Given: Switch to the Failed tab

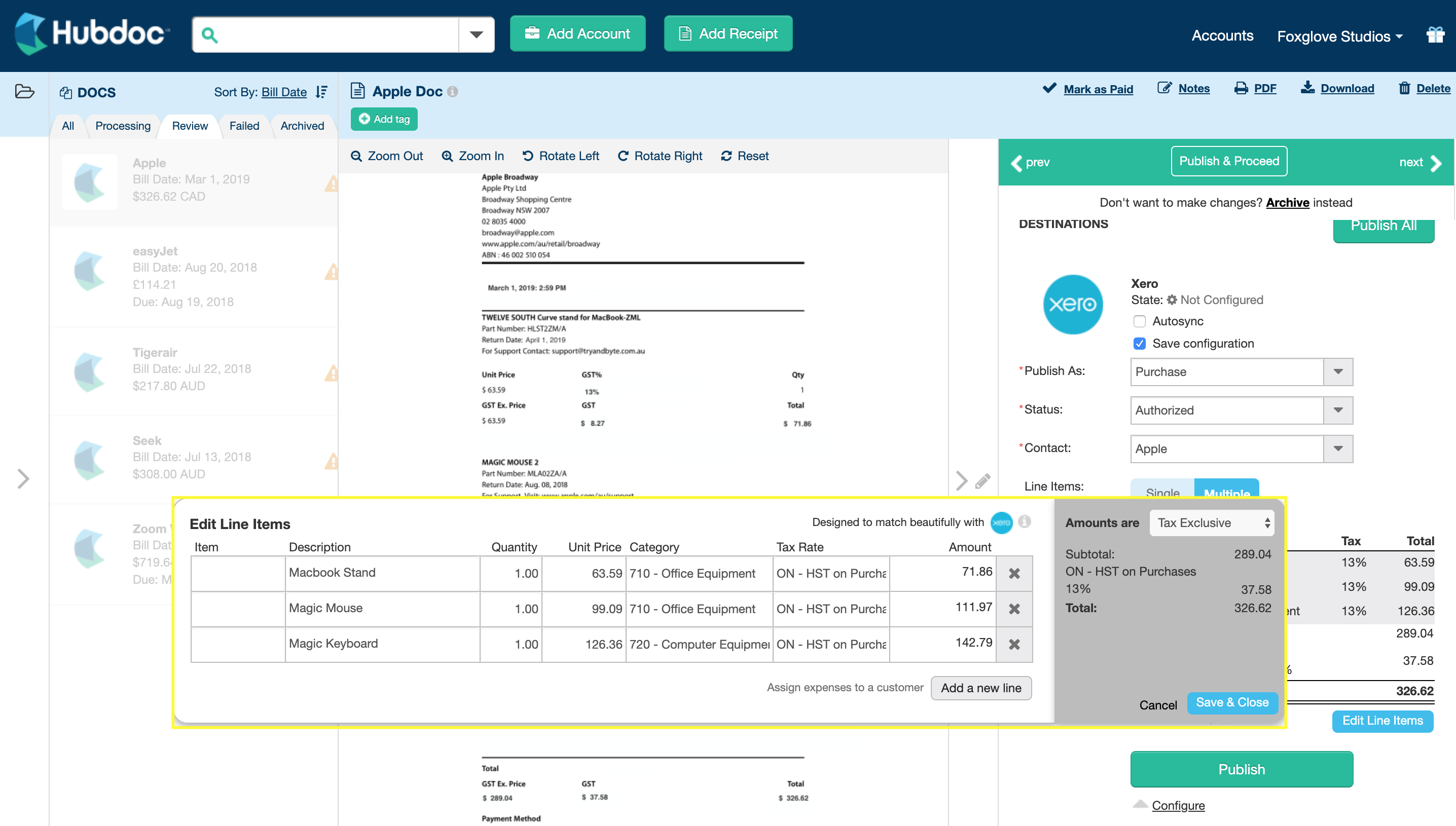Looking at the screenshot, I should pyautogui.click(x=244, y=126).
